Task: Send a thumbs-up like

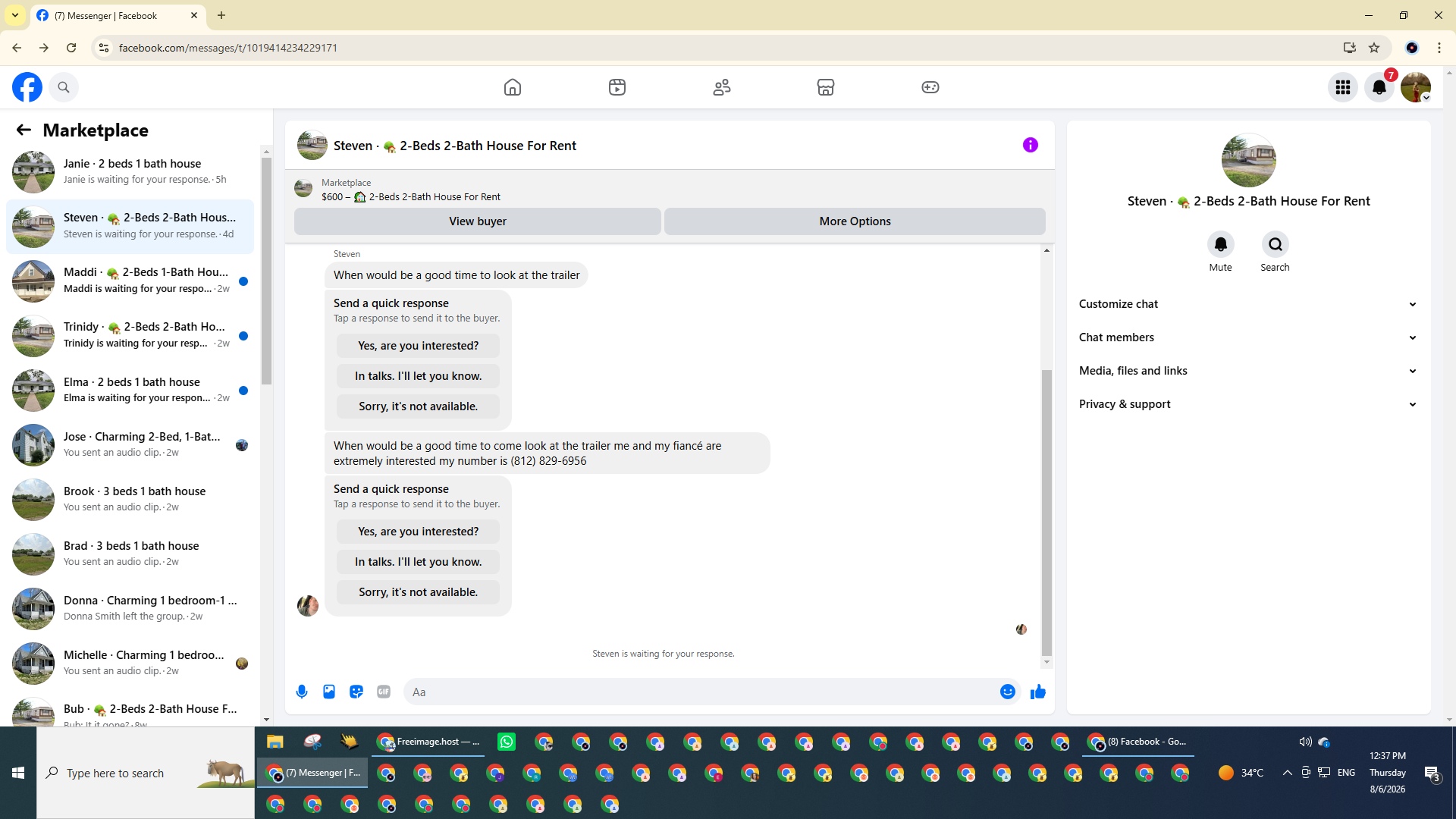Action: click(1038, 692)
